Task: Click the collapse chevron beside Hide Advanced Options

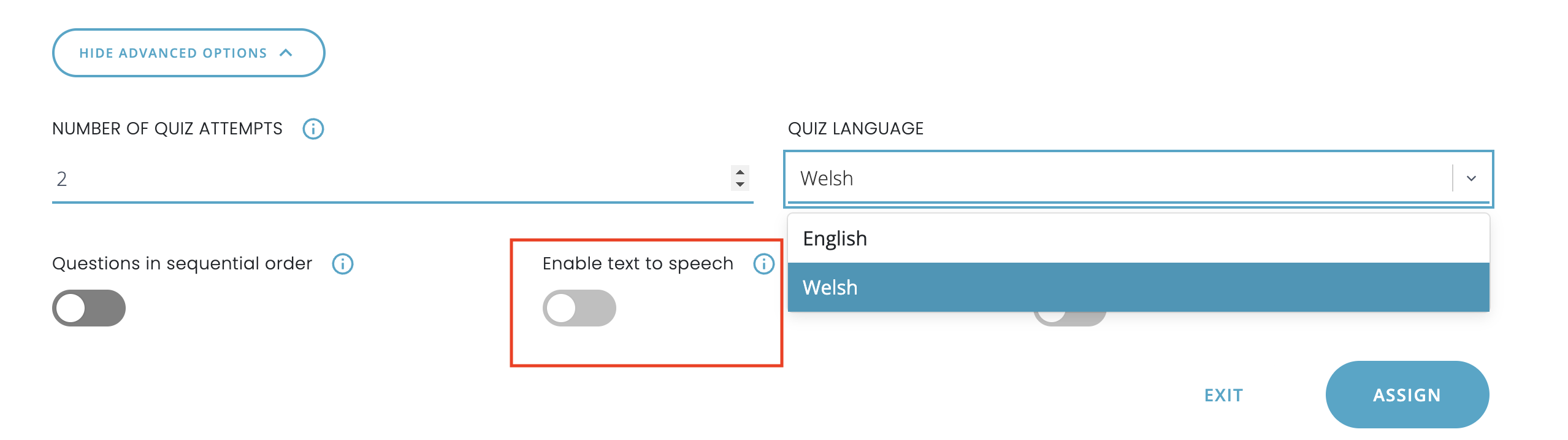Action: click(286, 53)
